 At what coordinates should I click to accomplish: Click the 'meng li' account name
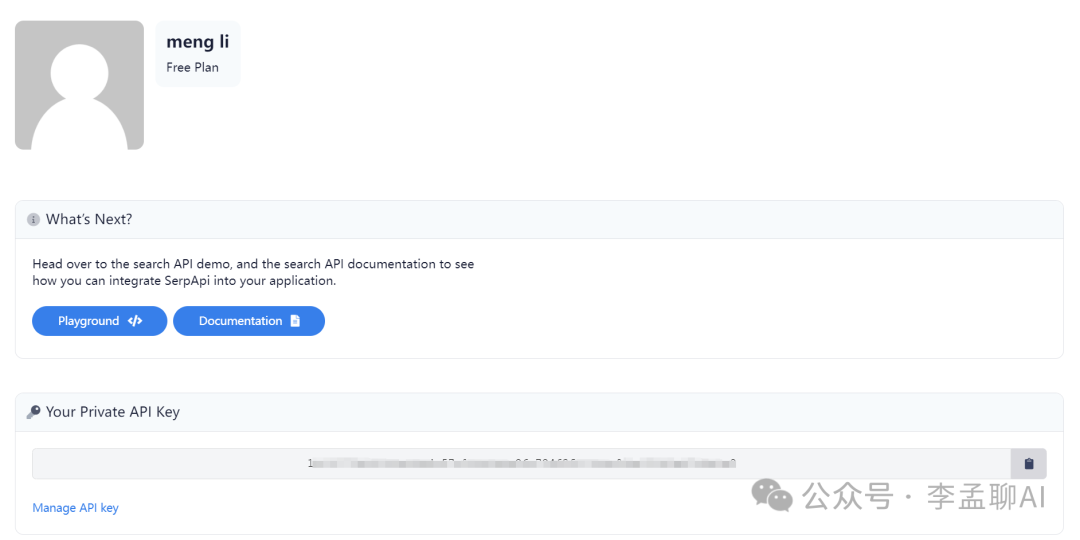pos(198,42)
